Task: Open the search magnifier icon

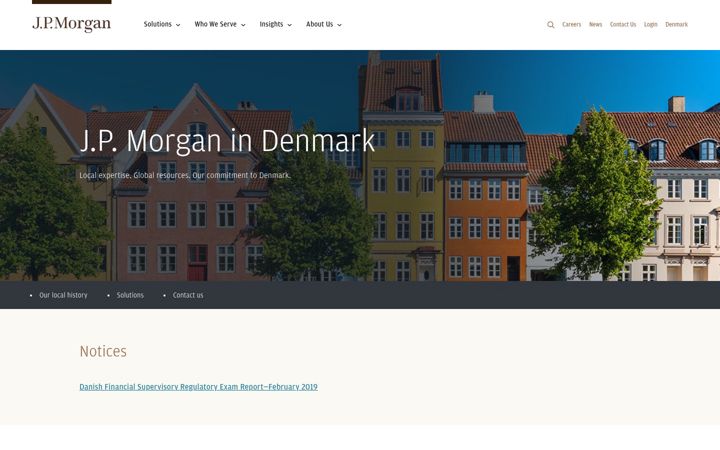Action: point(551,25)
